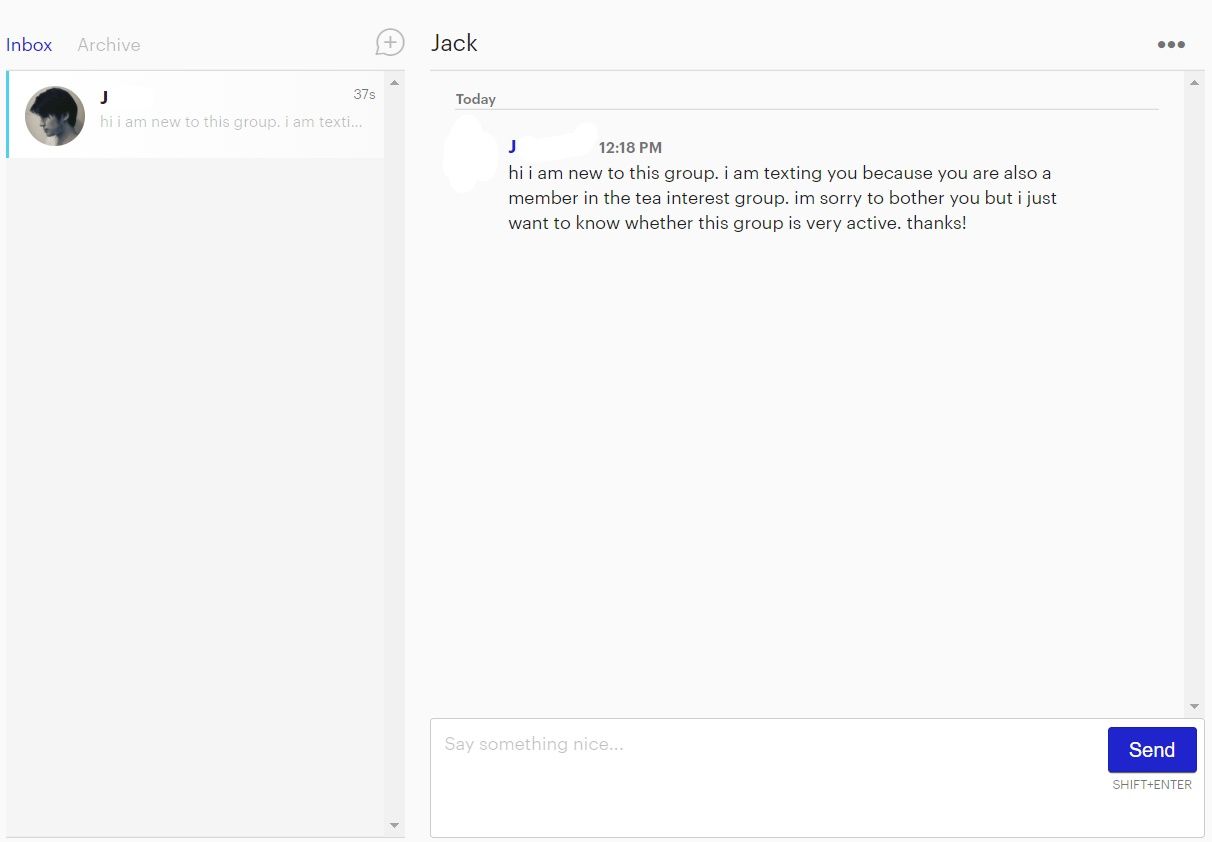Image resolution: width=1212 pixels, height=842 pixels.
Task: Click the "Jack" conversation title
Action: point(454,43)
